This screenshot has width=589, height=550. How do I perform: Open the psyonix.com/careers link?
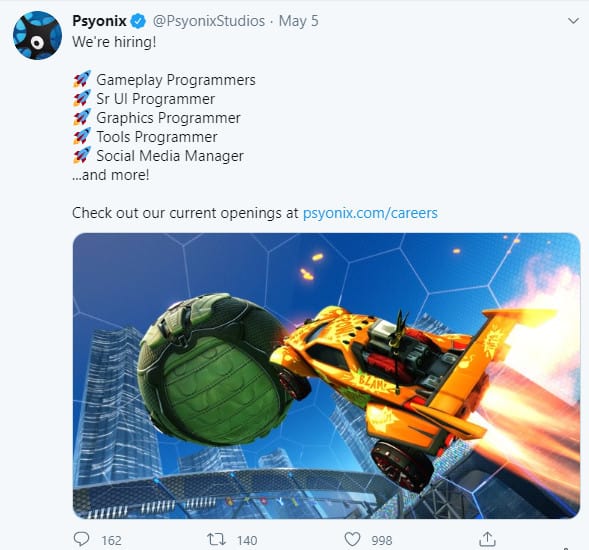coord(370,213)
